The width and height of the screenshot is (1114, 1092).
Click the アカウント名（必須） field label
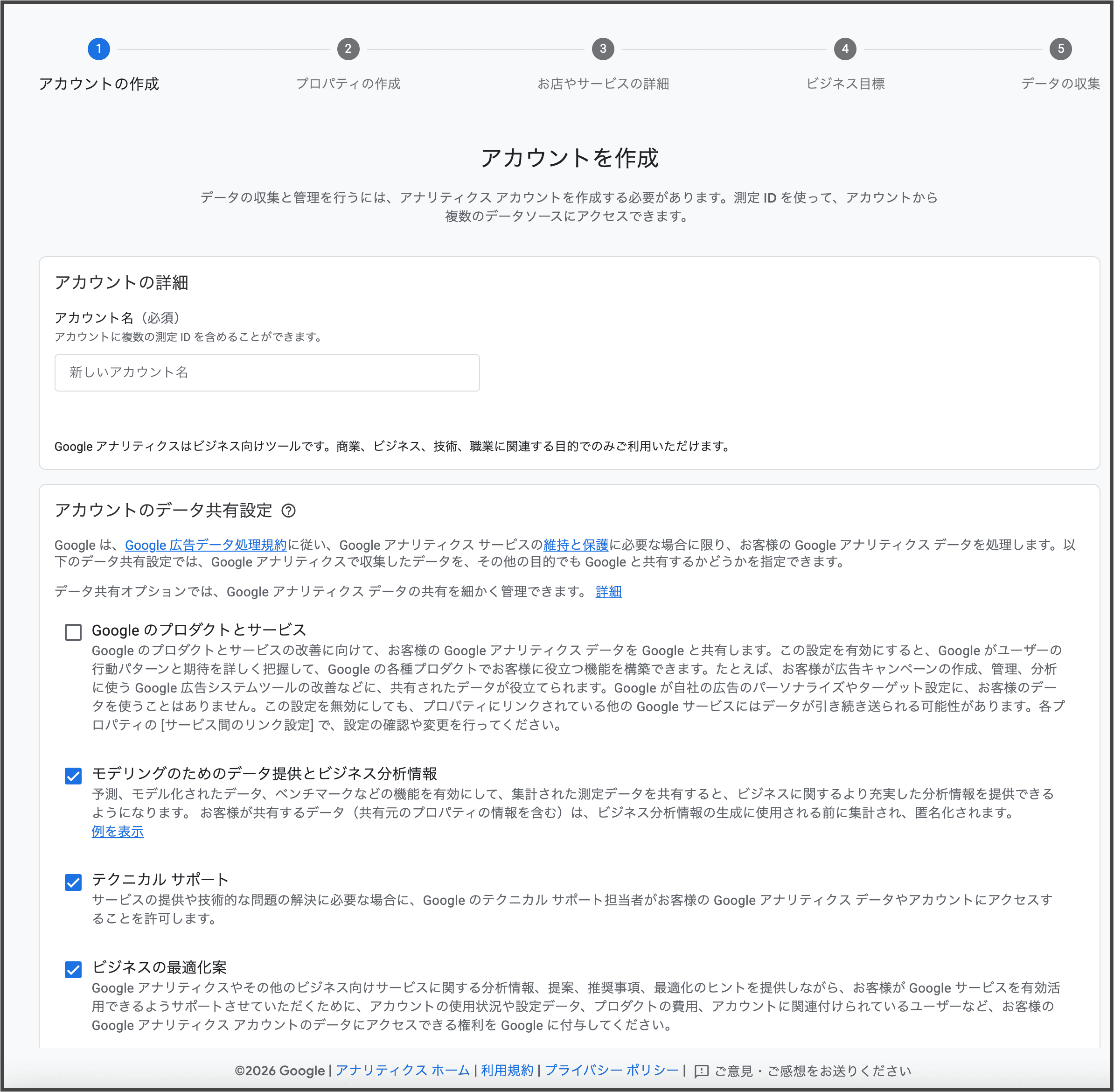point(117,318)
